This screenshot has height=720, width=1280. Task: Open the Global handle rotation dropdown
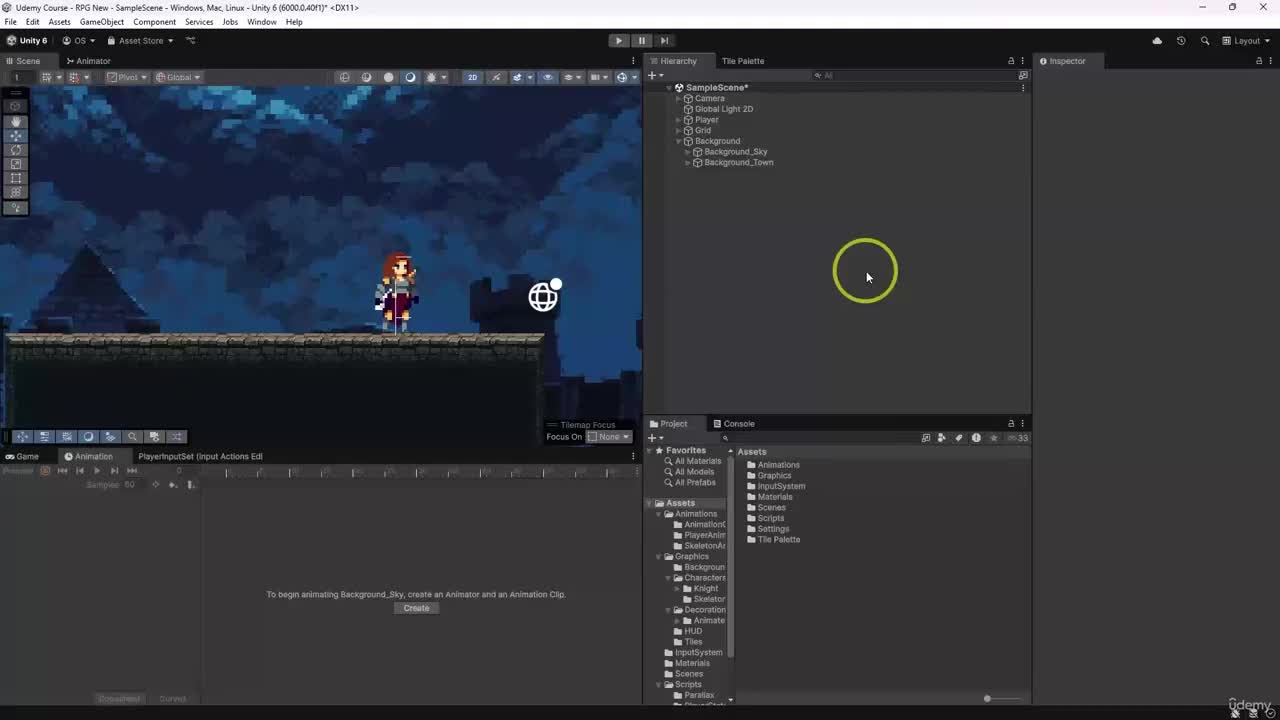tap(178, 77)
